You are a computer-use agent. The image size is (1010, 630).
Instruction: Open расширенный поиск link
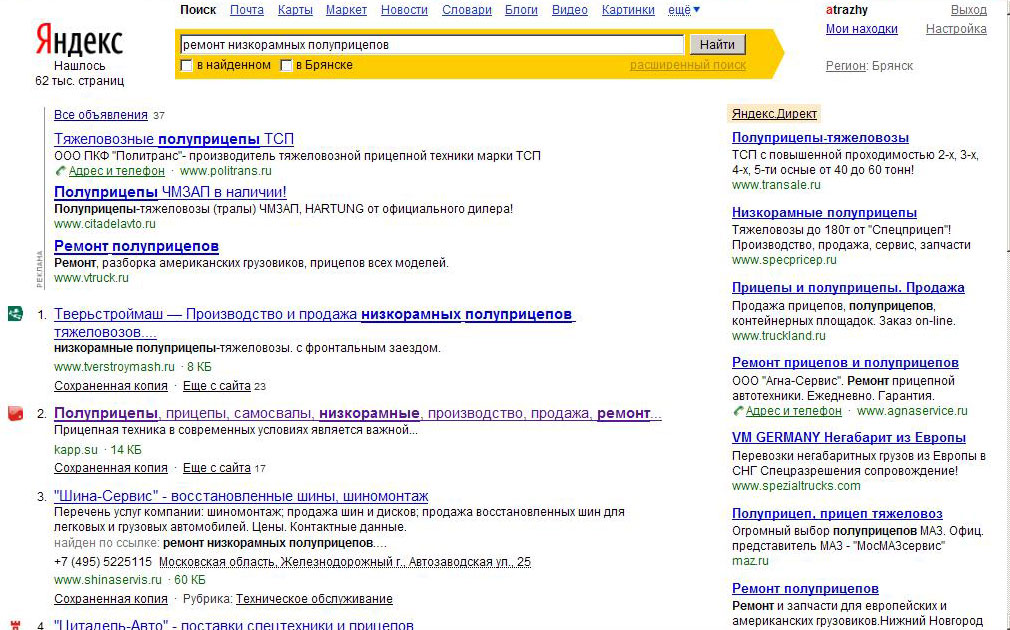coord(687,65)
